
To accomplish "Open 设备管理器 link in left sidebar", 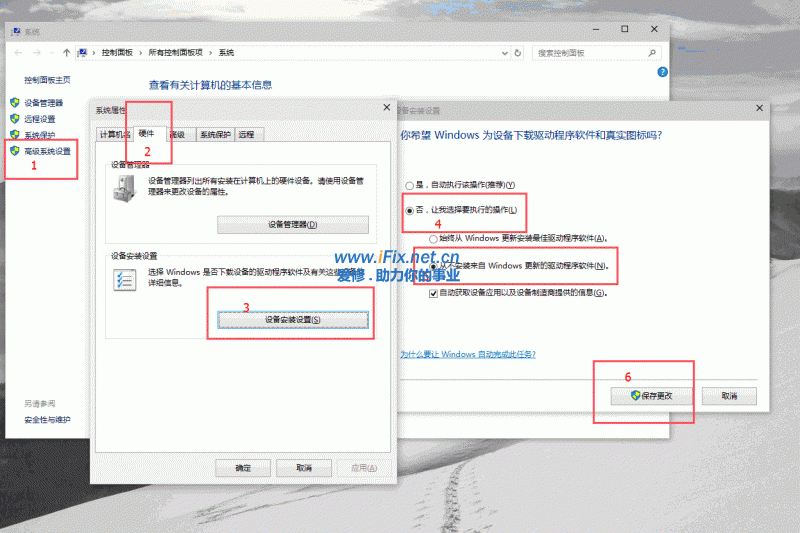I will coord(43,103).
